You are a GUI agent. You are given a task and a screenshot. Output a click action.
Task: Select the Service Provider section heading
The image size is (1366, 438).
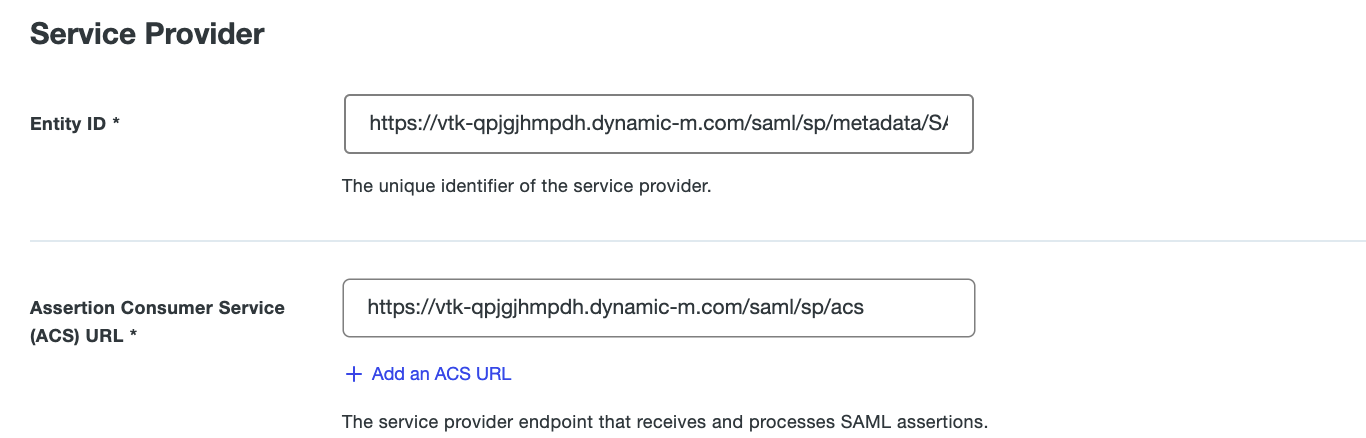(x=147, y=34)
